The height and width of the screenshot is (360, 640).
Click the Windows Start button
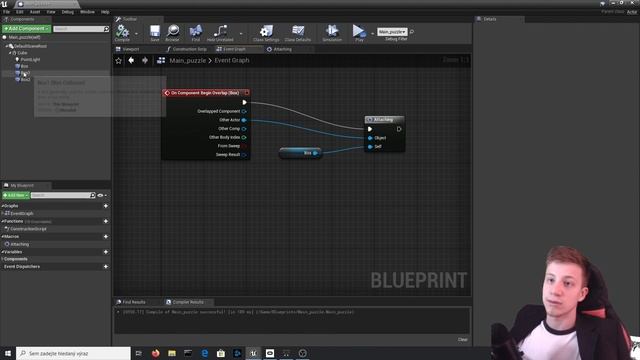click(8, 353)
